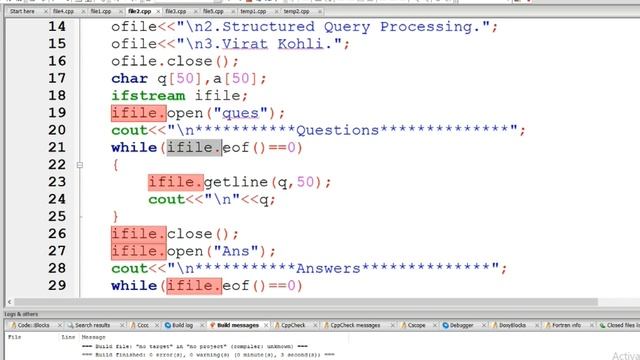This screenshot has height=360, width=640.
Task: Close the file2.cpp tab
Action: pos(158,11)
